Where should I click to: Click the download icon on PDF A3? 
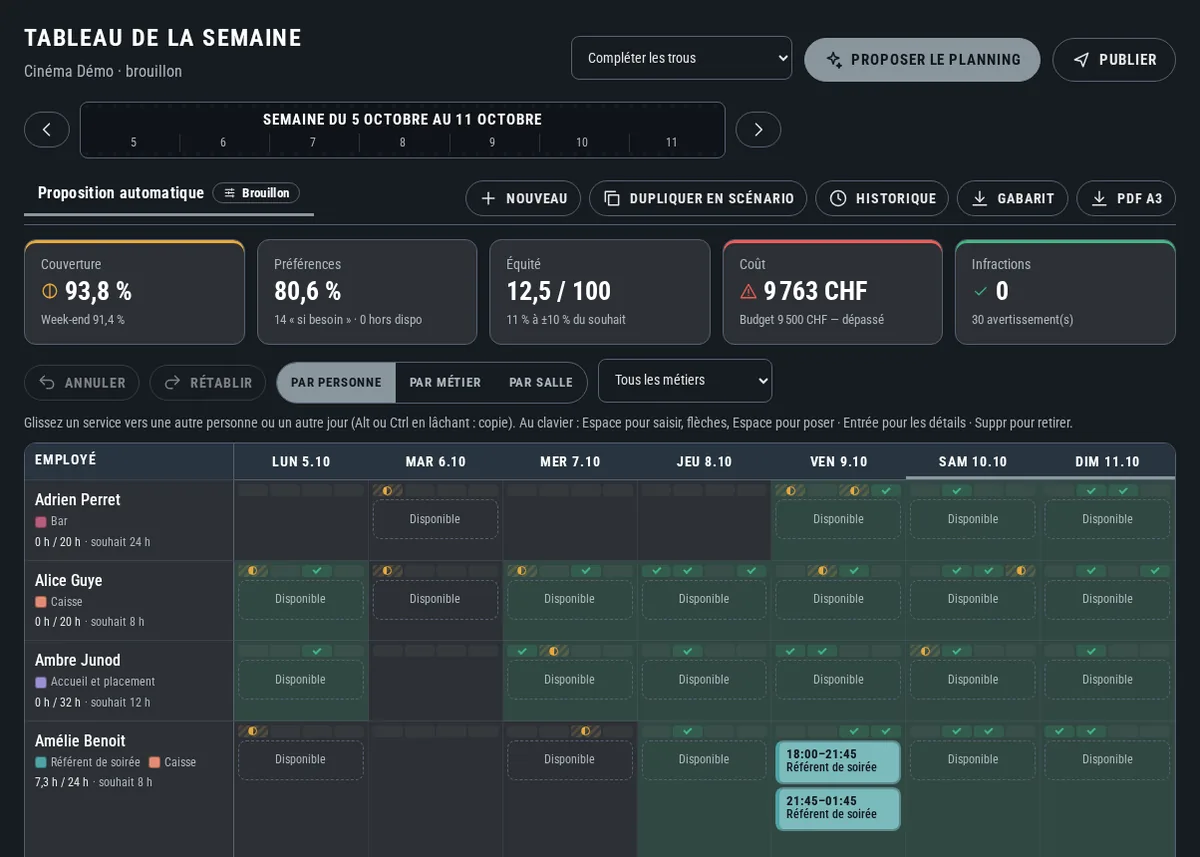pos(1099,198)
